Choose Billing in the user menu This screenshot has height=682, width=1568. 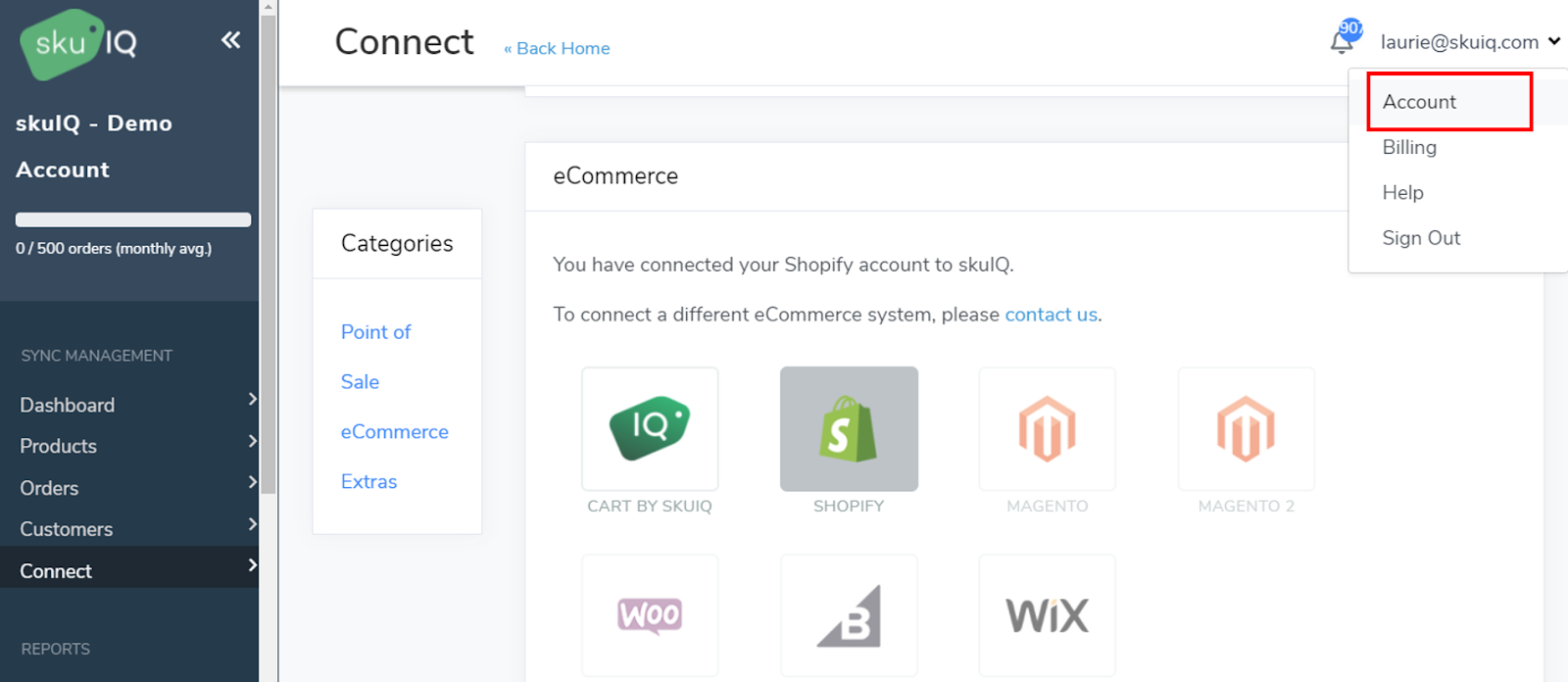1409,147
